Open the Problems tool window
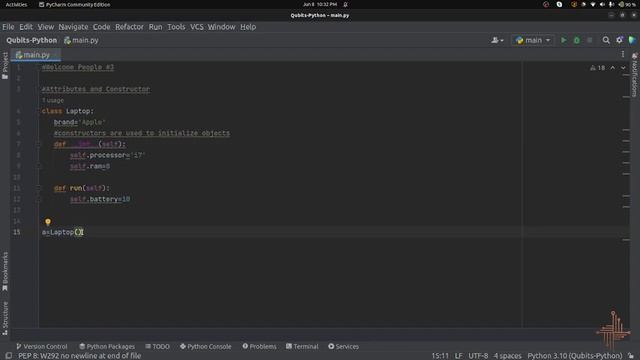 tap(259, 346)
